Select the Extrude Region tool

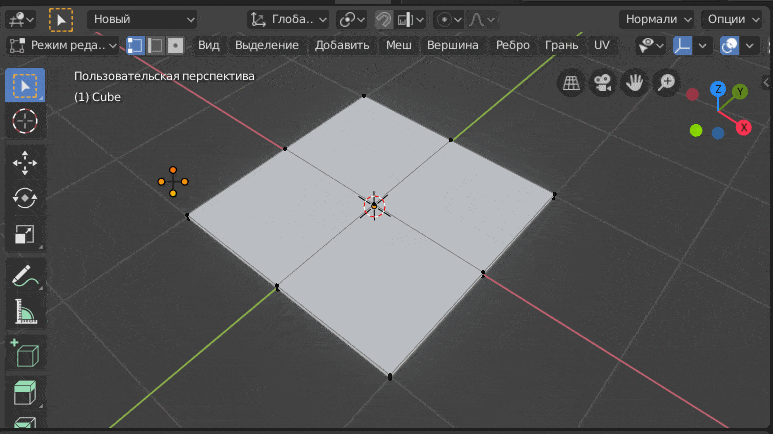tap(25, 393)
